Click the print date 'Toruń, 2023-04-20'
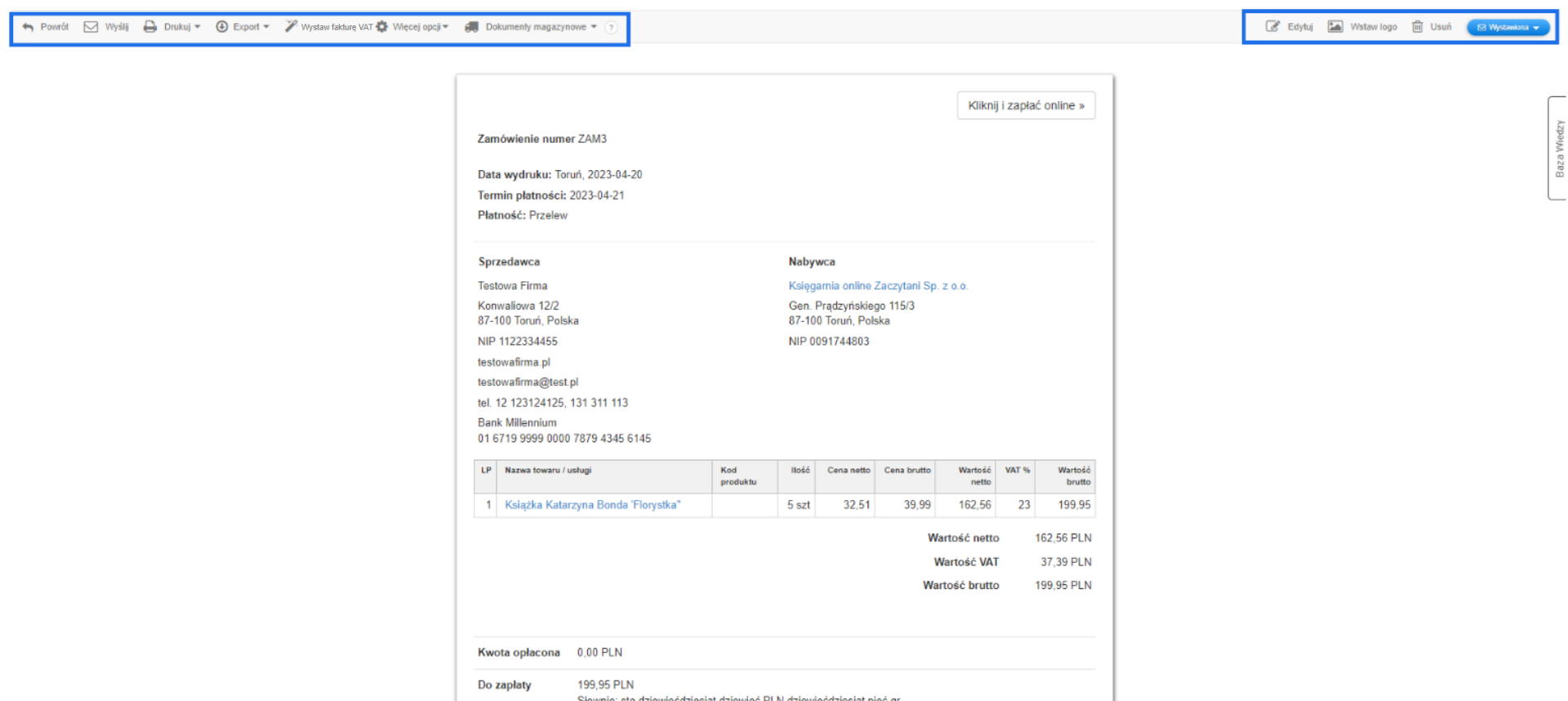The height and width of the screenshot is (701, 1568). click(x=599, y=175)
